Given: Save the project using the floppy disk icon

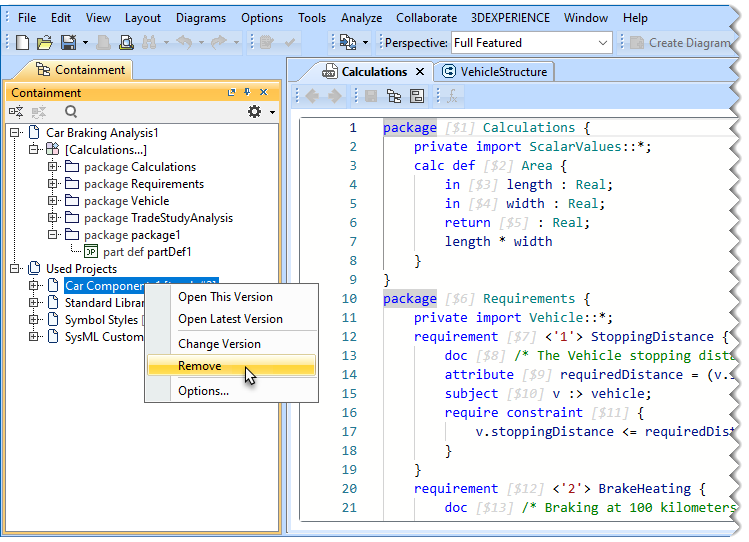Looking at the screenshot, I should point(68,42).
